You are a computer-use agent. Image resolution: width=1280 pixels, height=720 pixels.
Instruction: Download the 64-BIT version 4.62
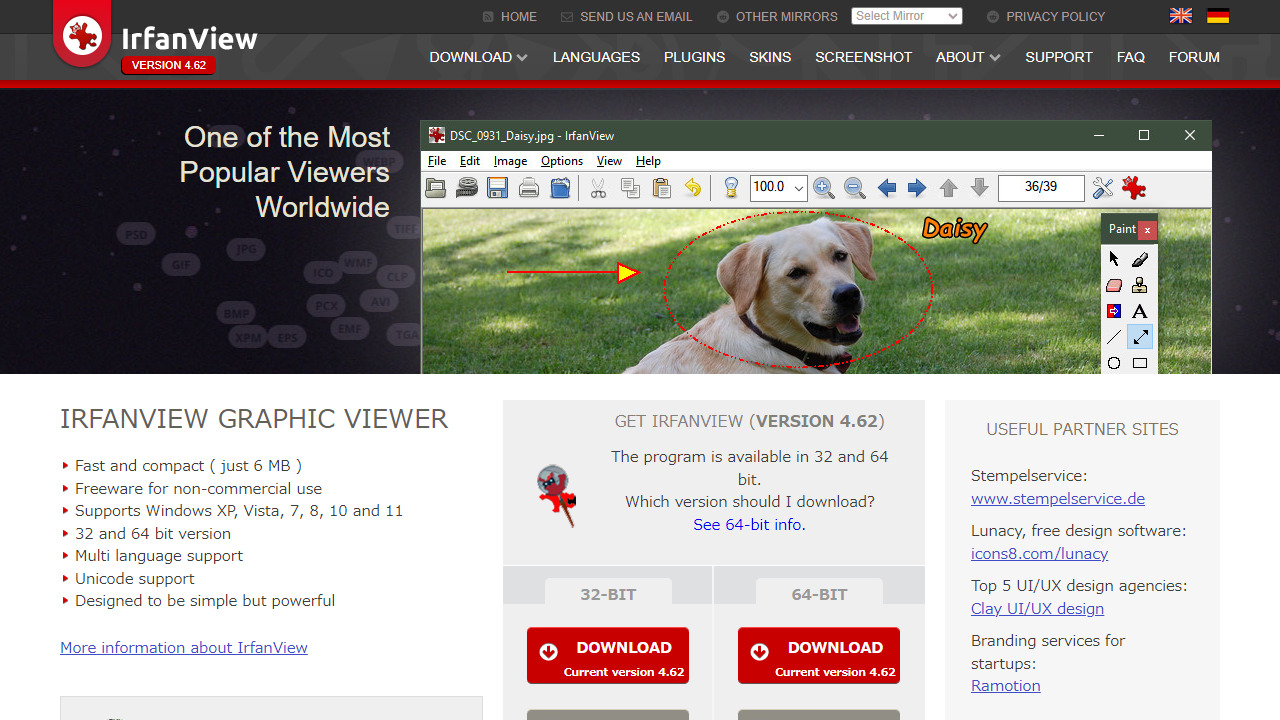[819, 656]
